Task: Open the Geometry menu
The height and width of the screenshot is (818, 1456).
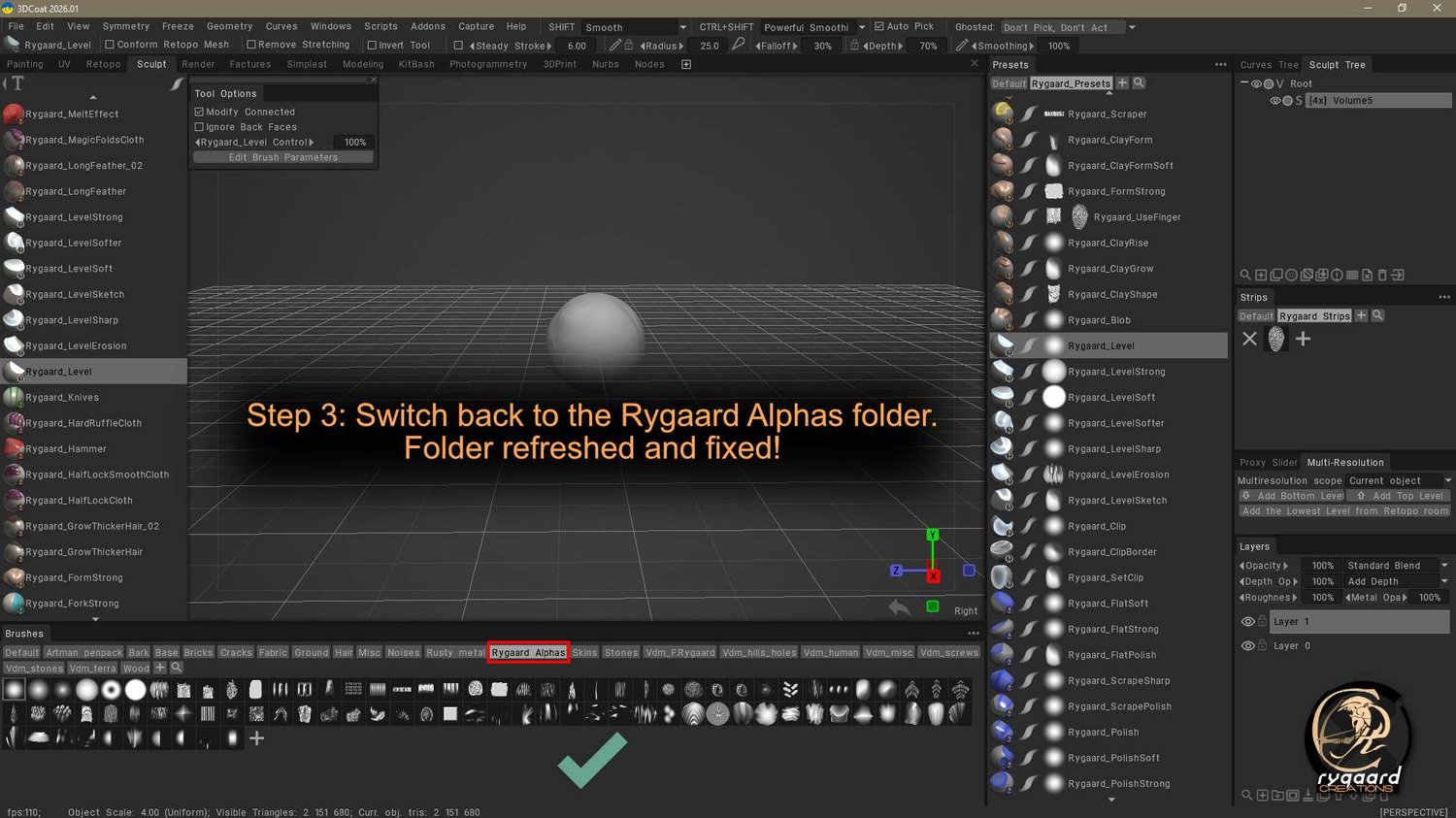Action: point(229,26)
